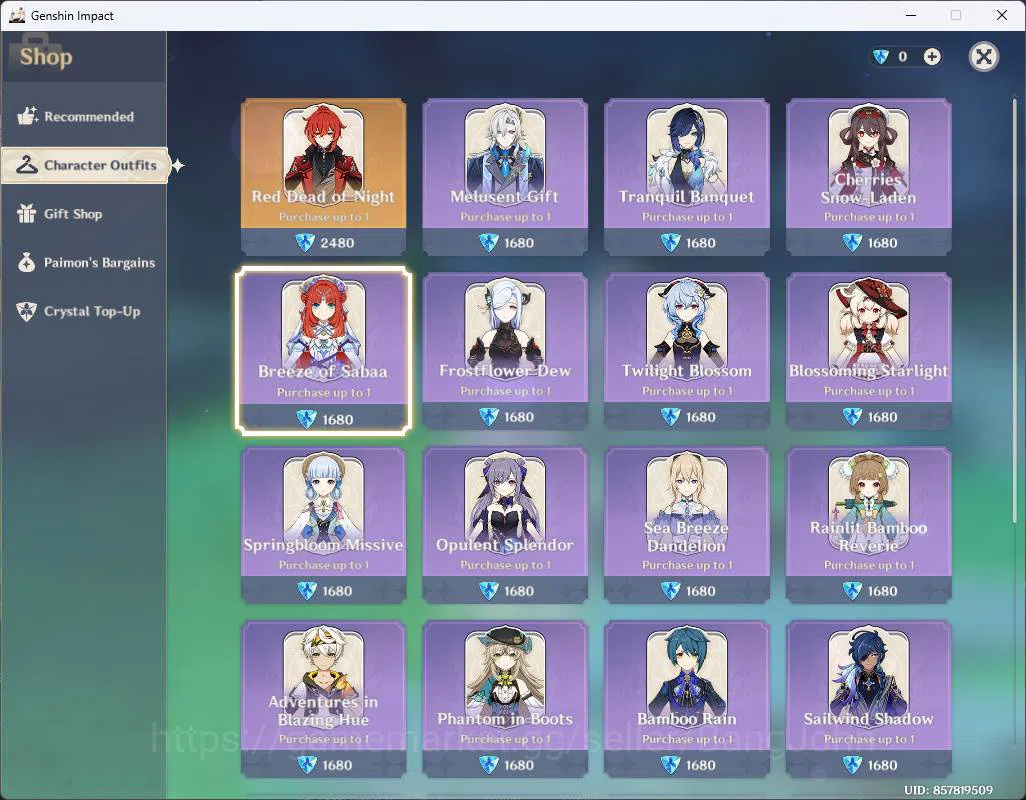Select the Springbloom Missive outfit

click(x=323, y=525)
